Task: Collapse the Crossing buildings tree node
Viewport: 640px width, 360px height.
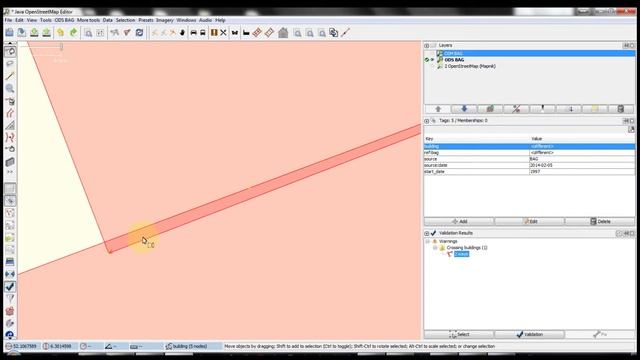Action: pos(435,248)
